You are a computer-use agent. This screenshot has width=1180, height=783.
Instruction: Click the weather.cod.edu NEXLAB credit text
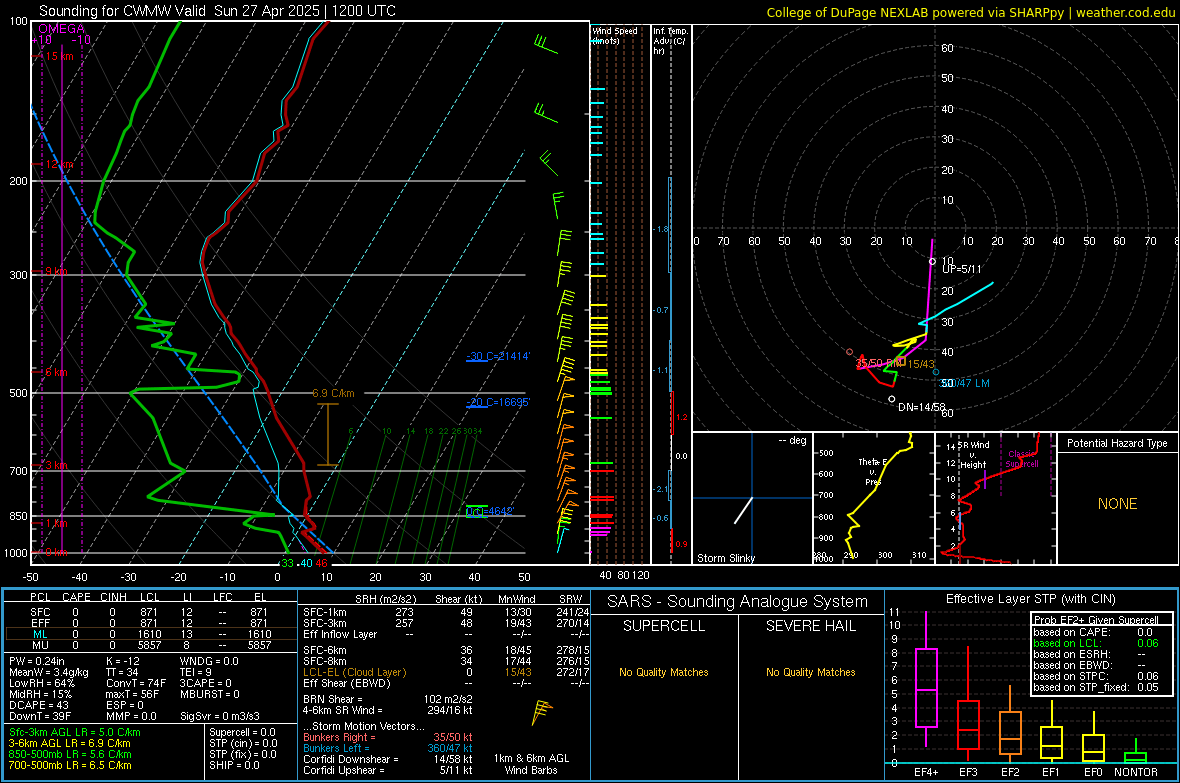(970, 12)
